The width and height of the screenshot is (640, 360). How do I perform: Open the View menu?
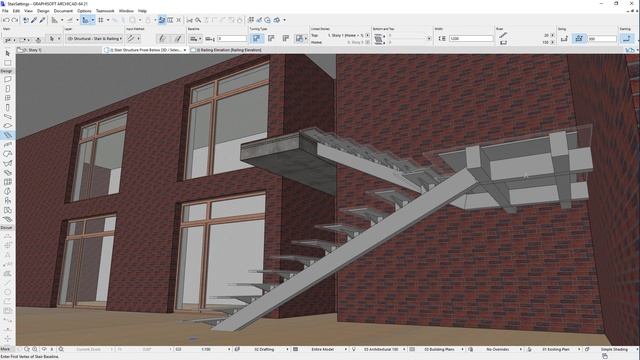point(29,11)
